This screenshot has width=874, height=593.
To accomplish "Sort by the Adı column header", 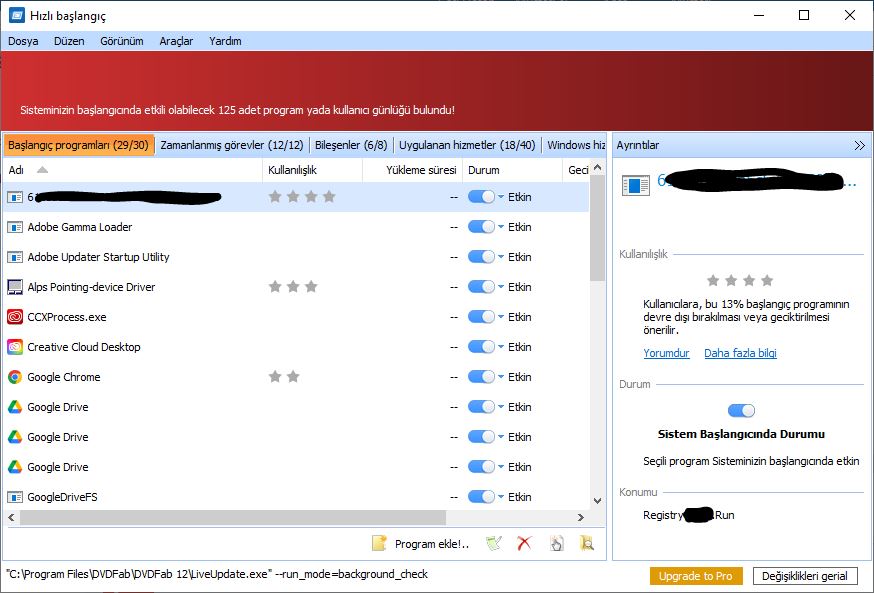I will (133, 170).
